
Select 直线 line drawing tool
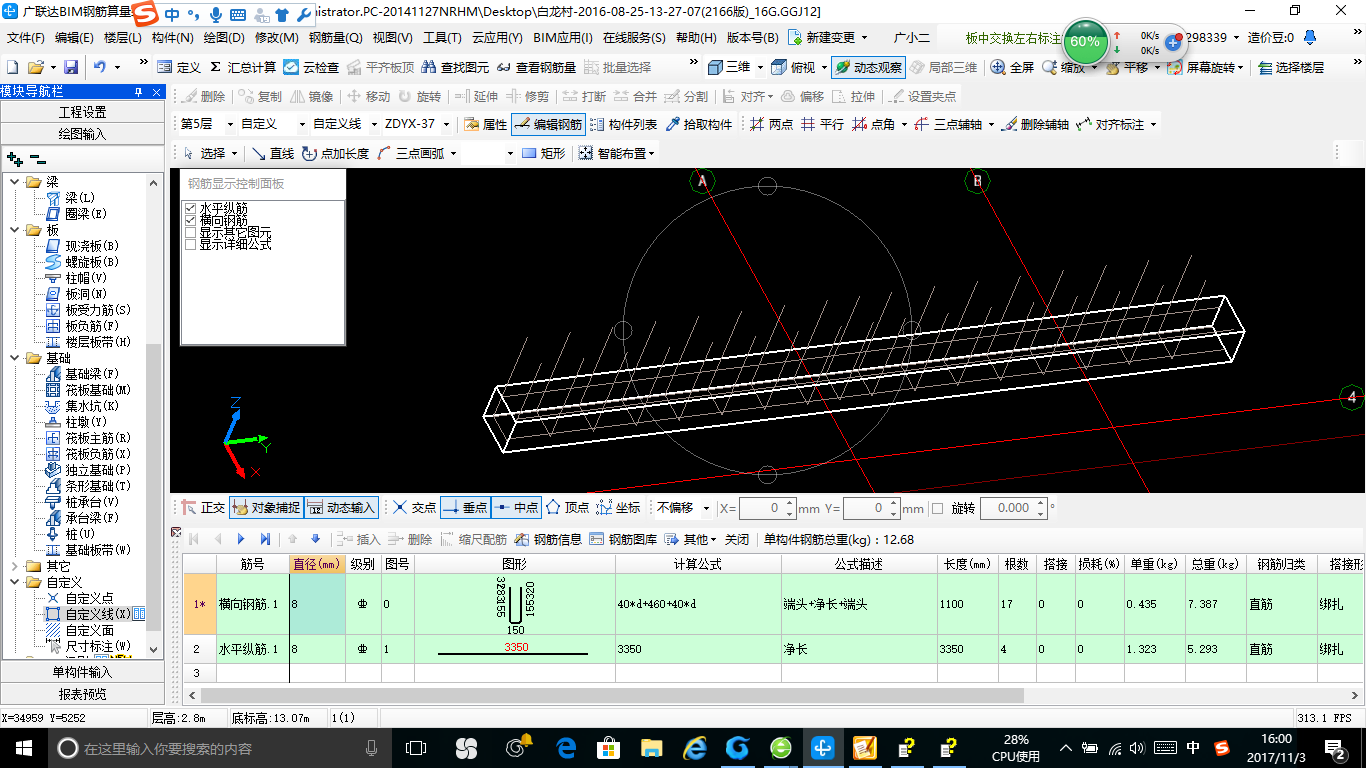272,153
